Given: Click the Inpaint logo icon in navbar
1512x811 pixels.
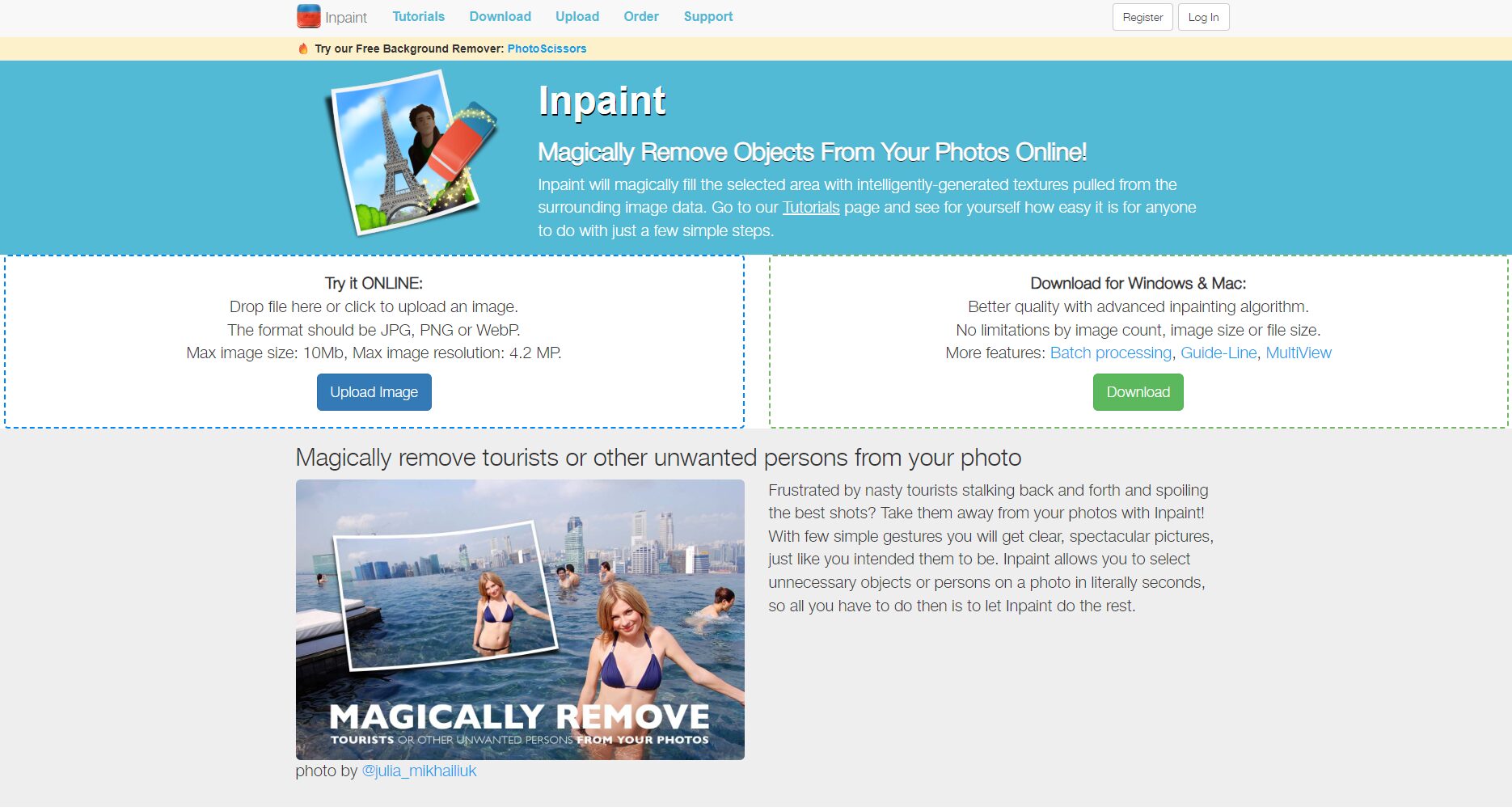Looking at the screenshot, I should 308,16.
